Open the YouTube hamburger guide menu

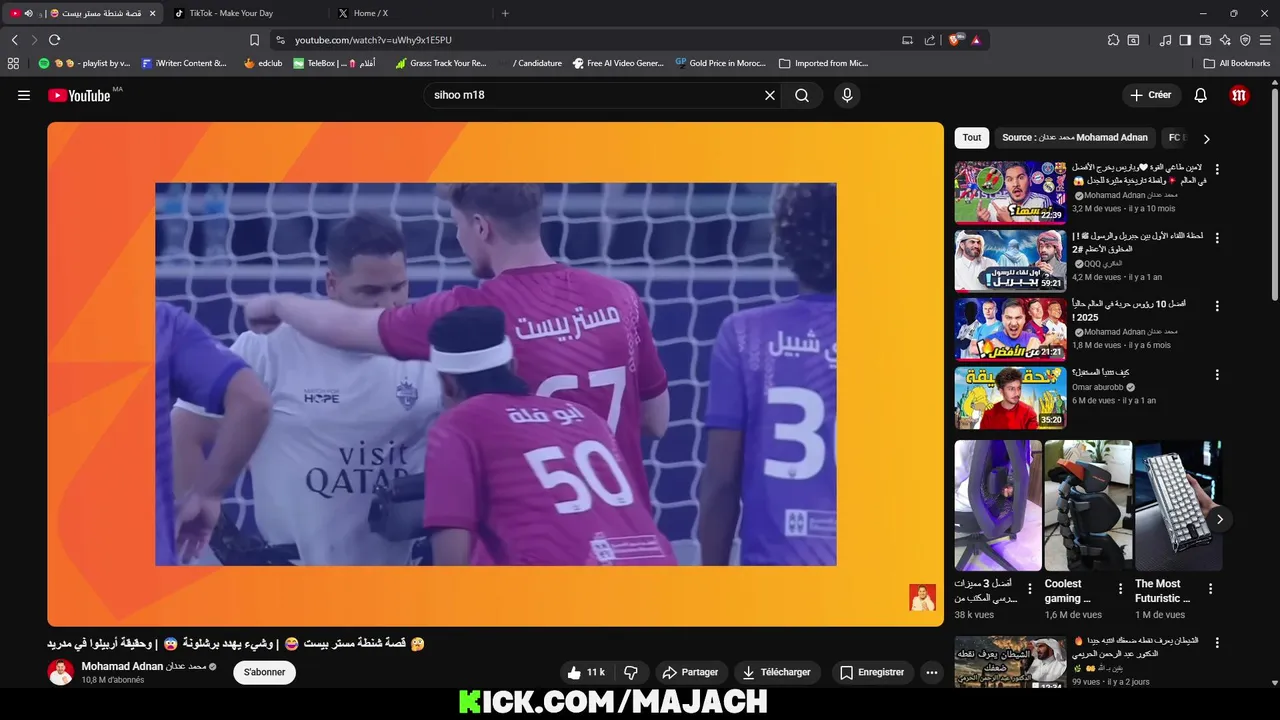(24, 95)
